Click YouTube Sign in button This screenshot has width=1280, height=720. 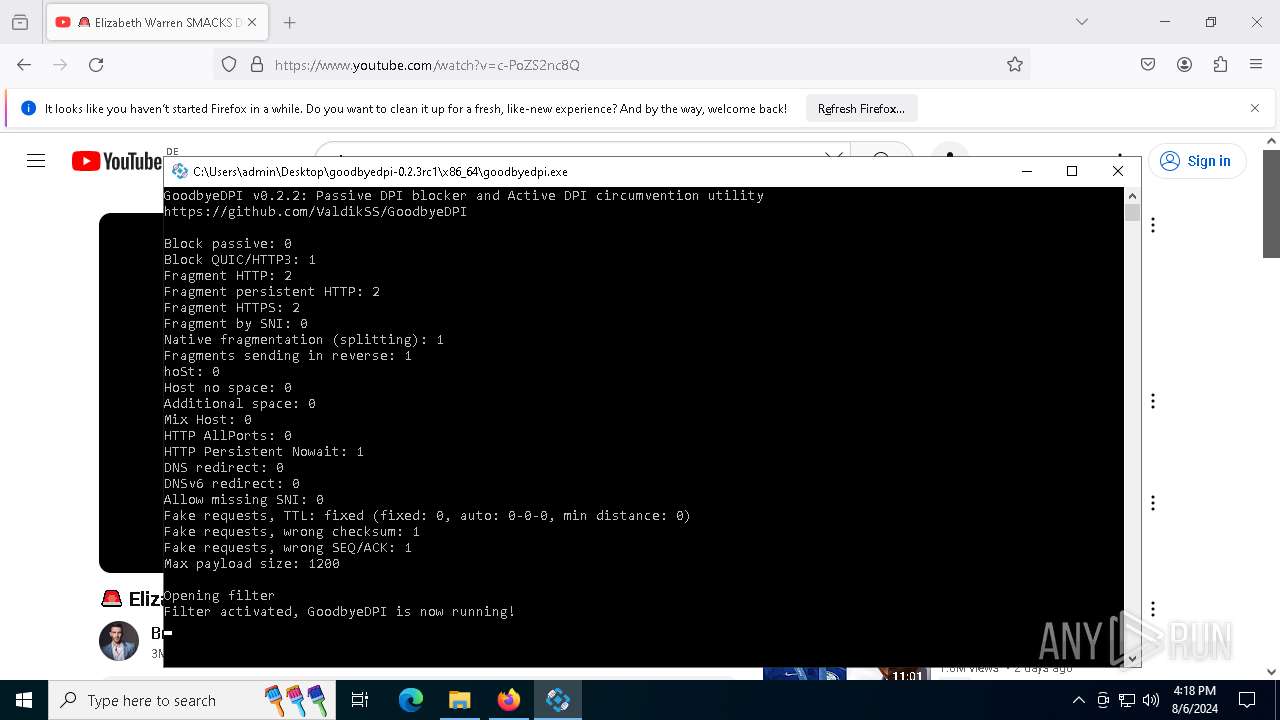(x=1196, y=161)
